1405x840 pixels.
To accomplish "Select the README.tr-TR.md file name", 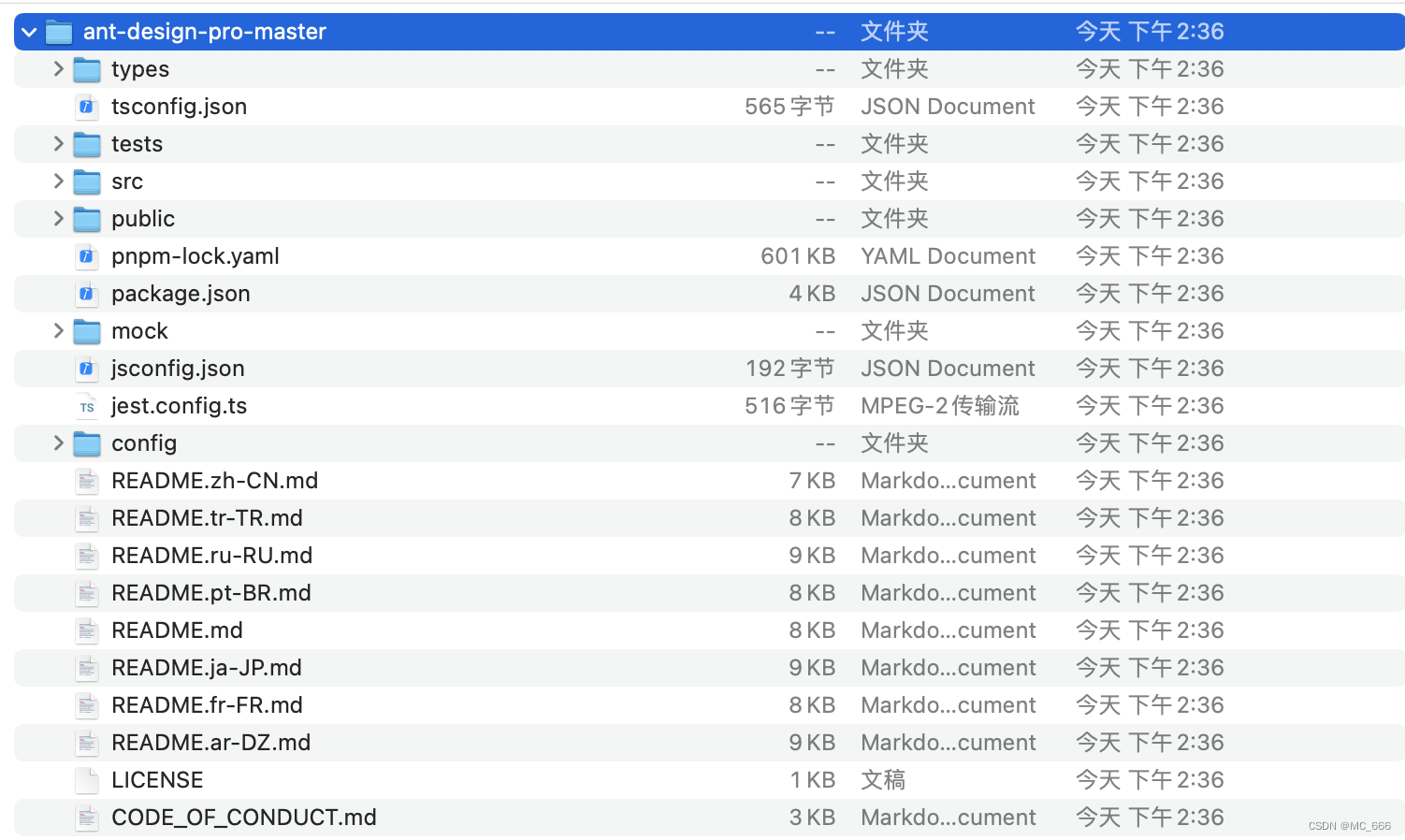I will point(208,518).
